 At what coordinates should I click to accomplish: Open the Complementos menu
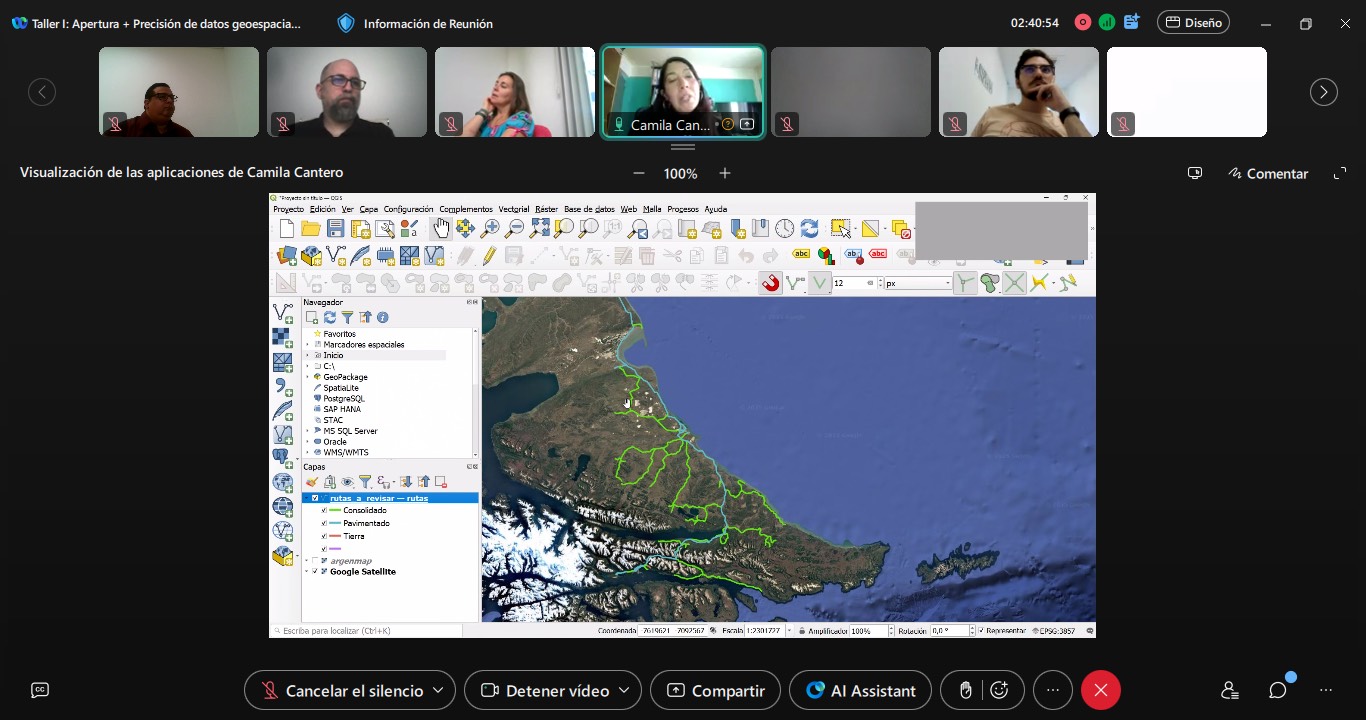[x=465, y=209]
